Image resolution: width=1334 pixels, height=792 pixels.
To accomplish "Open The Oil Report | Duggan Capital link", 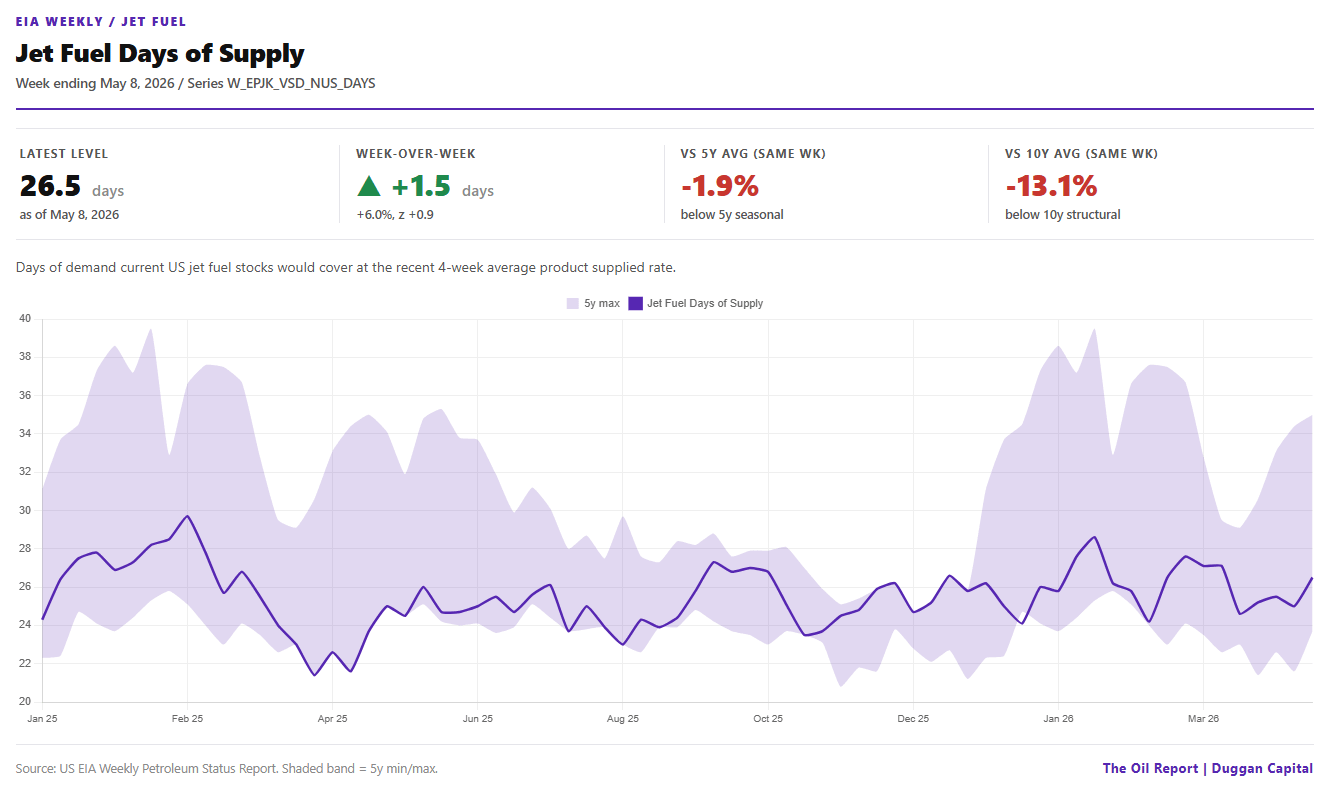I will (1208, 768).
